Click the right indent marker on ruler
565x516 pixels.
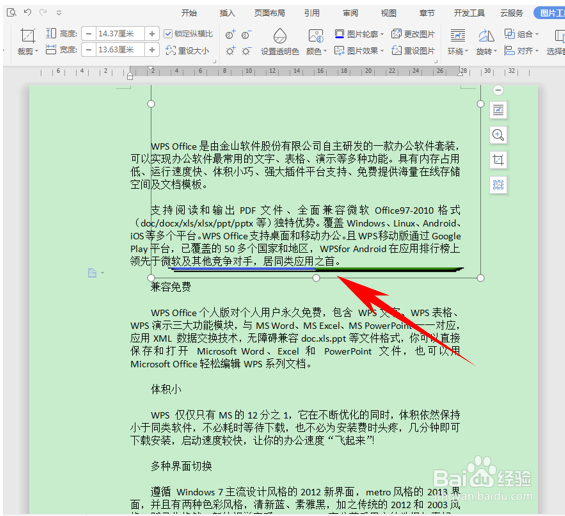[460, 74]
